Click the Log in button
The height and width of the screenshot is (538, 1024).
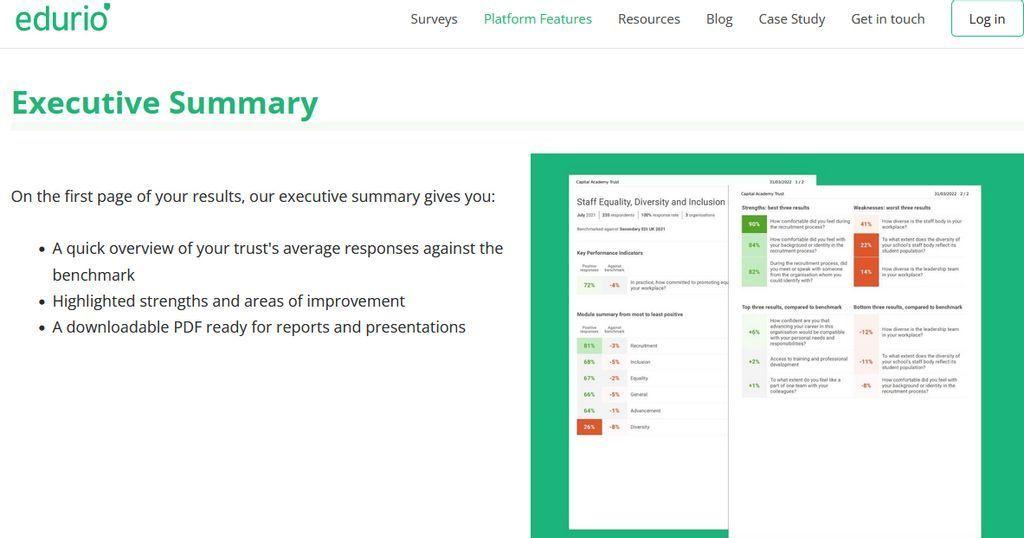point(986,19)
